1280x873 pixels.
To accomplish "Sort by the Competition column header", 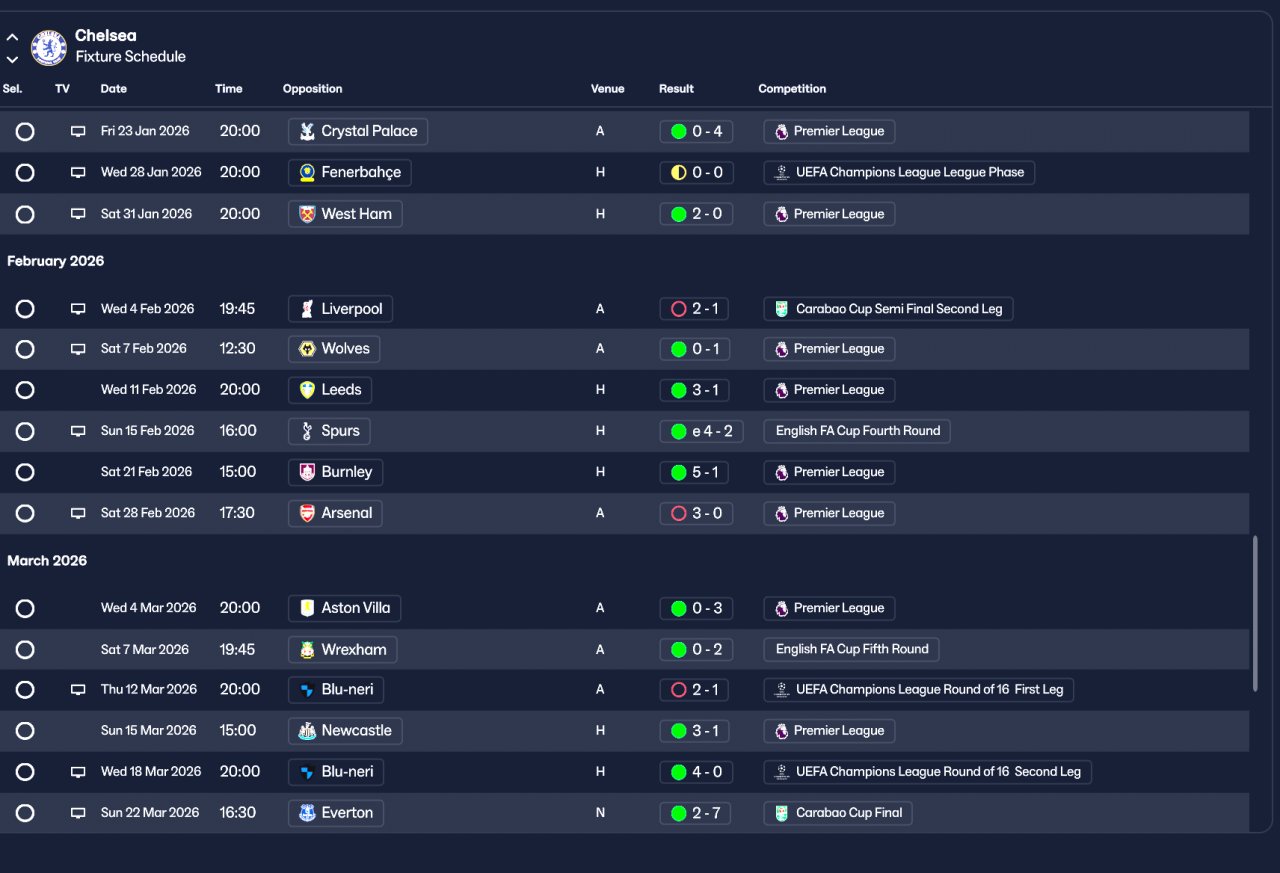I will coord(792,89).
